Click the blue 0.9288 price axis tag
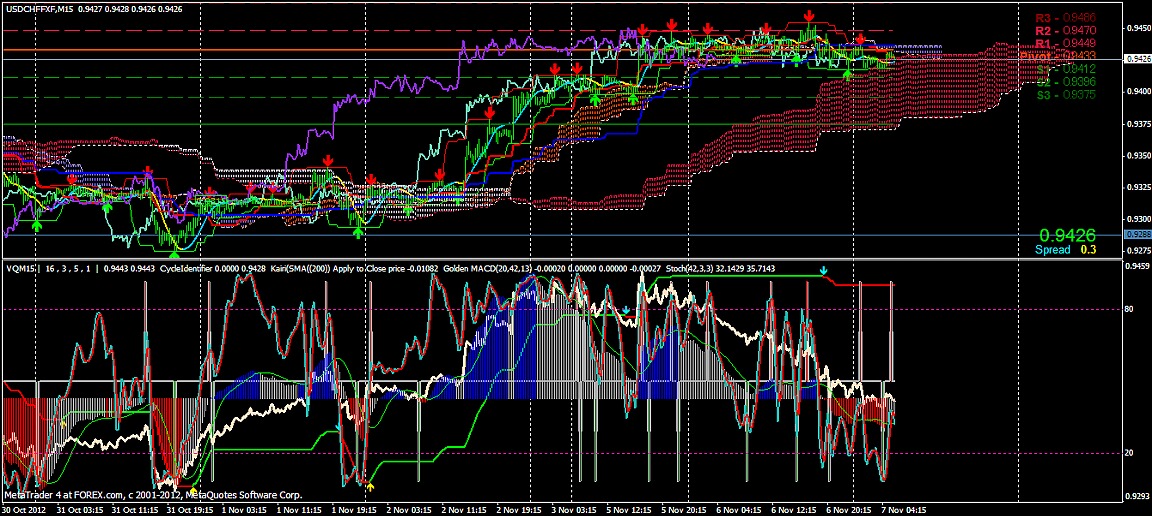This screenshot has width=1152, height=516. tap(1138, 234)
